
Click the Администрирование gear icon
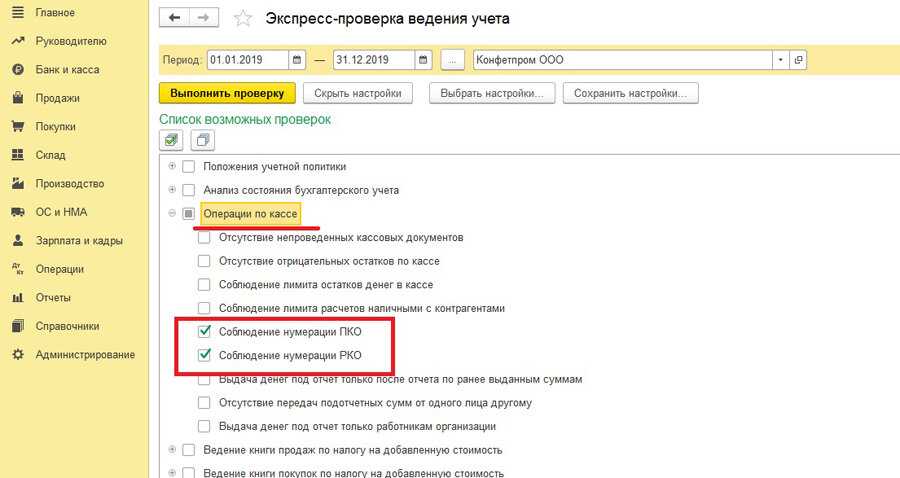click(x=18, y=354)
